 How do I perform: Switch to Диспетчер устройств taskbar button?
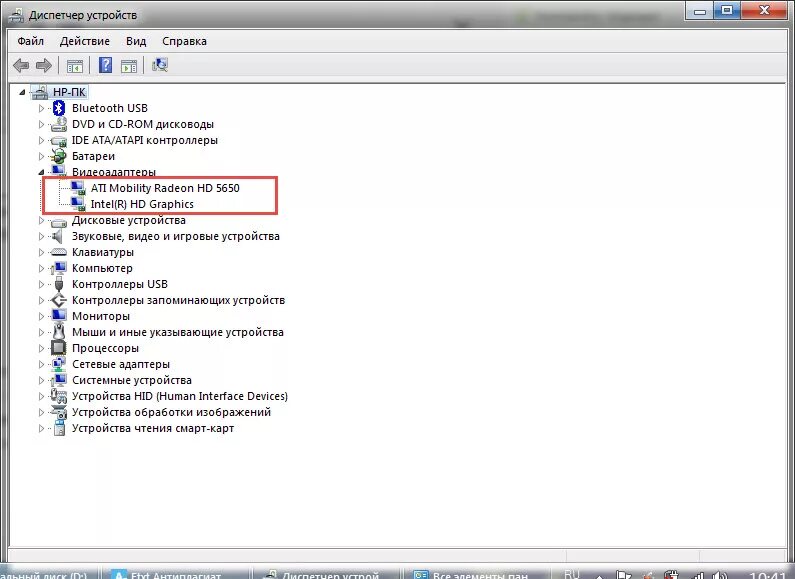click(326, 574)
